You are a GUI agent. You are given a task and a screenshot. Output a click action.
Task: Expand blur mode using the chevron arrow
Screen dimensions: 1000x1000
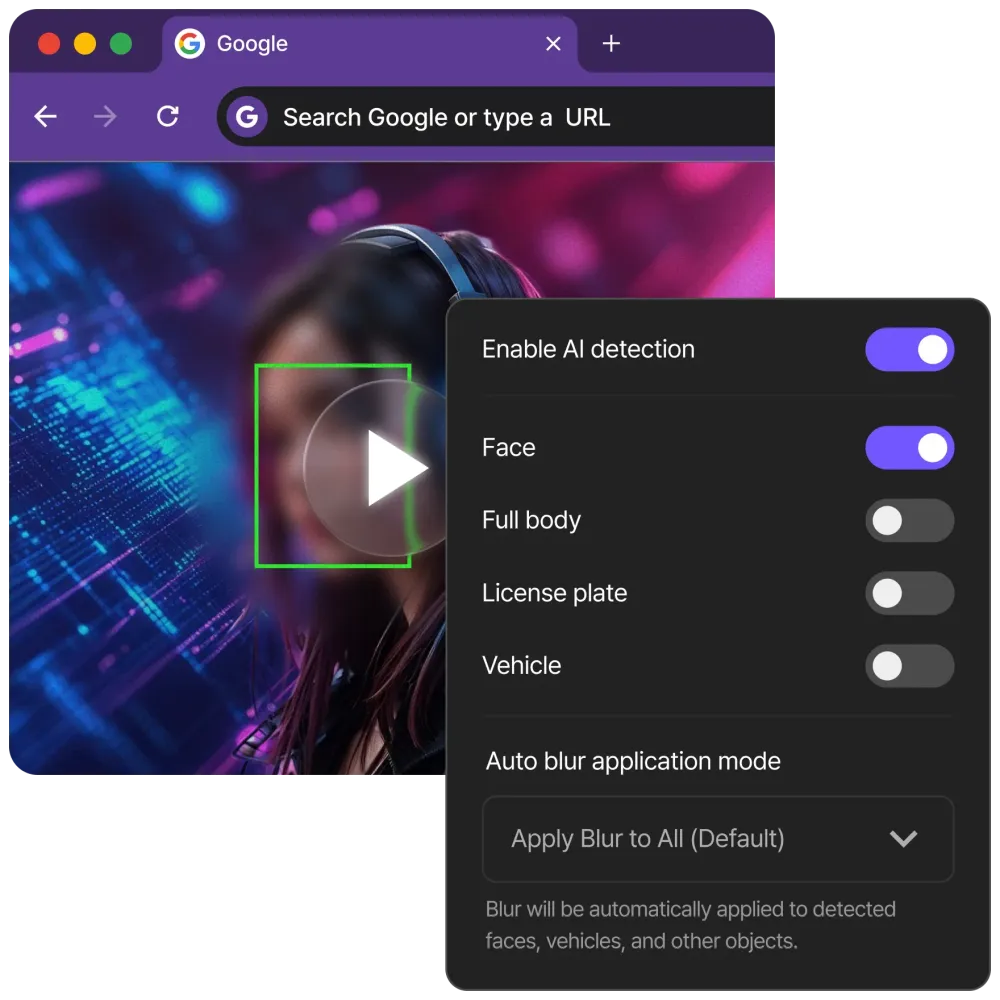[903, 839]
